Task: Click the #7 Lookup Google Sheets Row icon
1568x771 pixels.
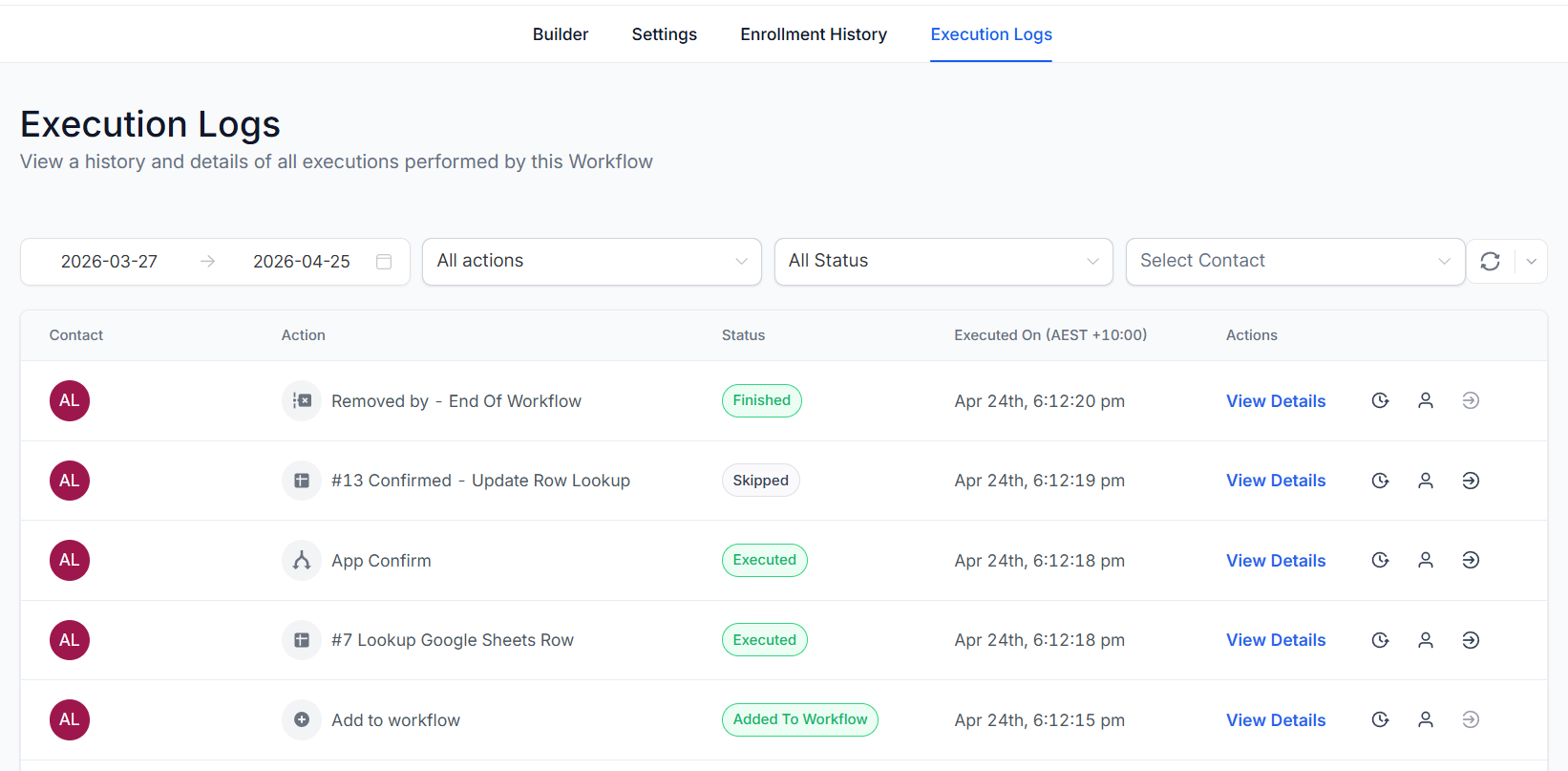Action: (302, 640)
